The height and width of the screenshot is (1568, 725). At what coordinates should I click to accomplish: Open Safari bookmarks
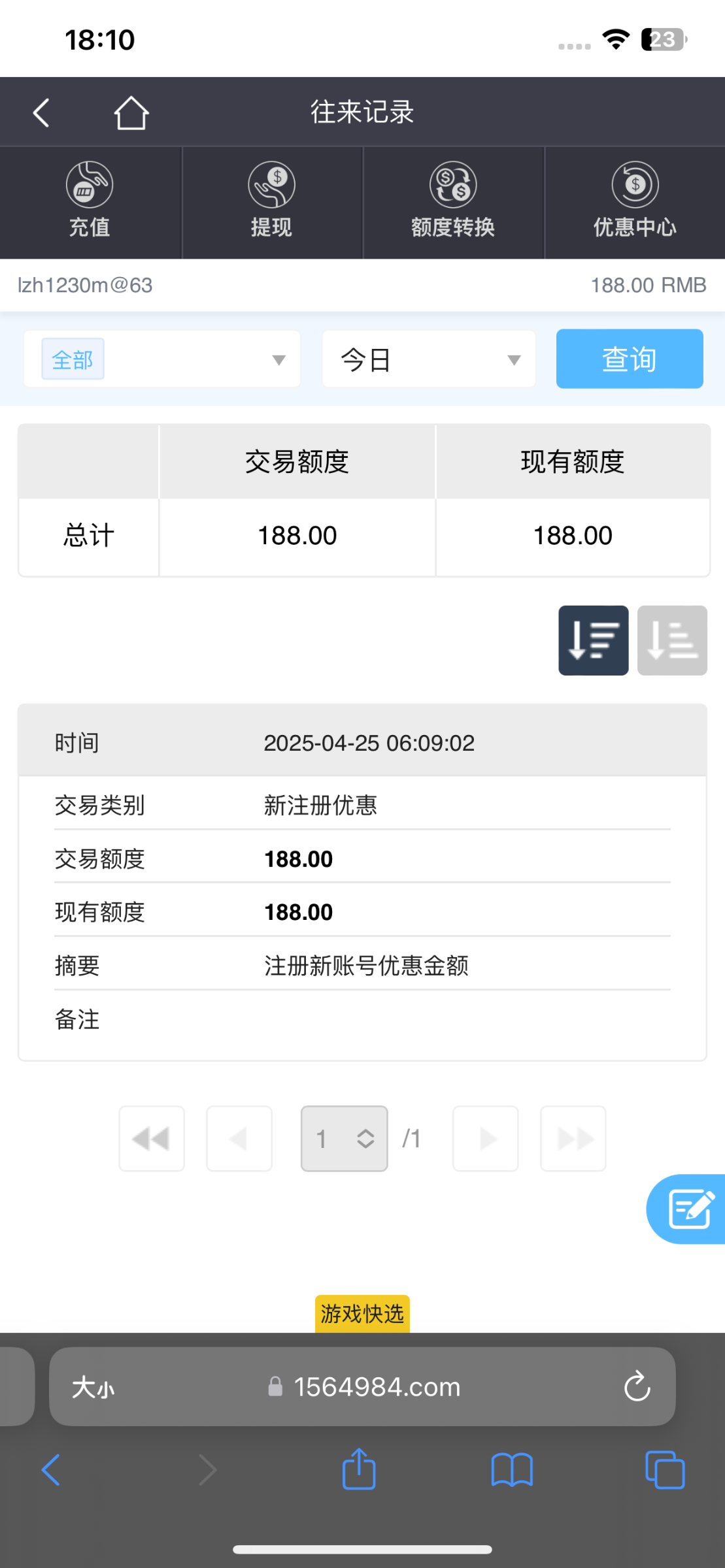pos(512,1470)
